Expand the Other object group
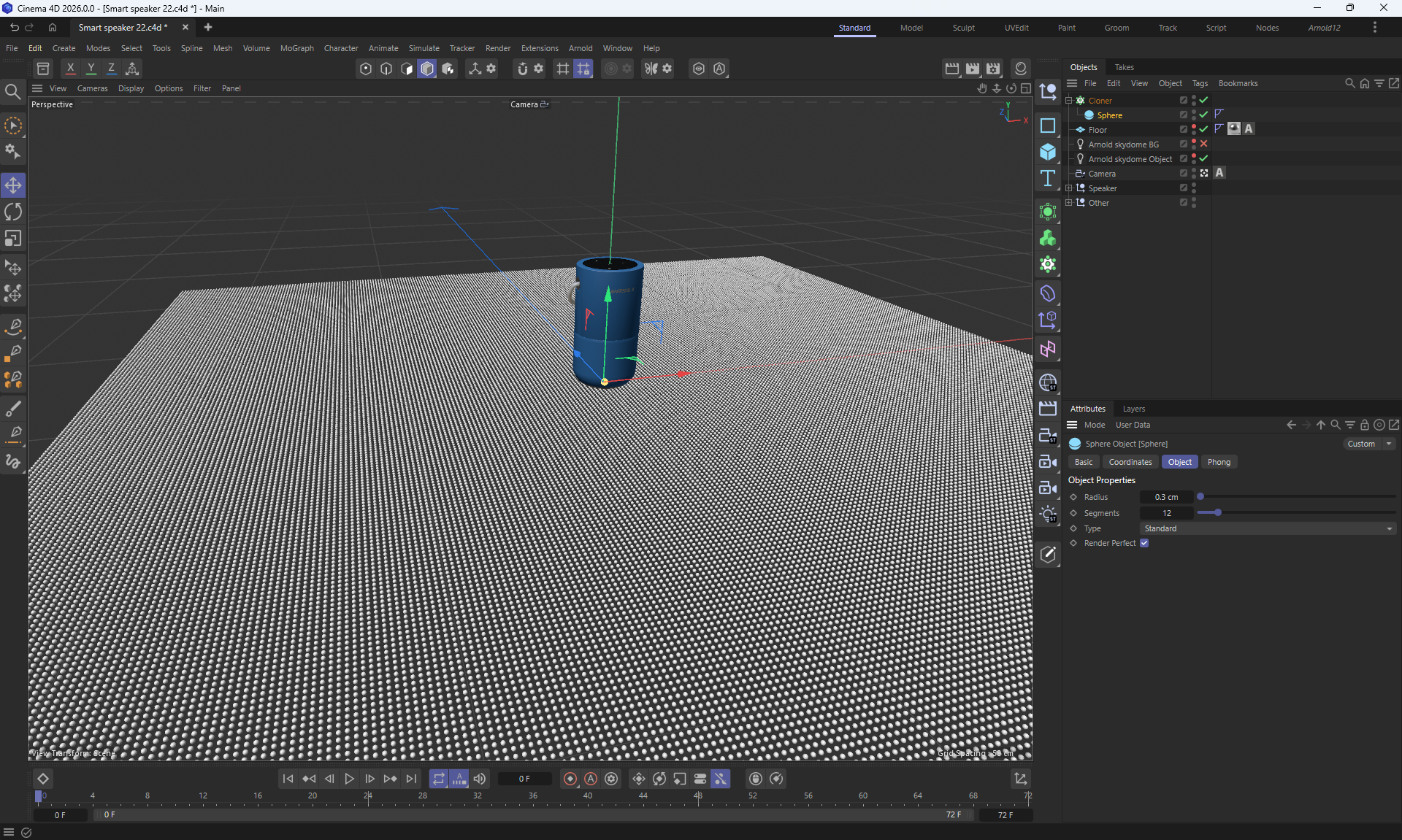Viewport: 1402px width, 840px height. [x=1069, y=203]
